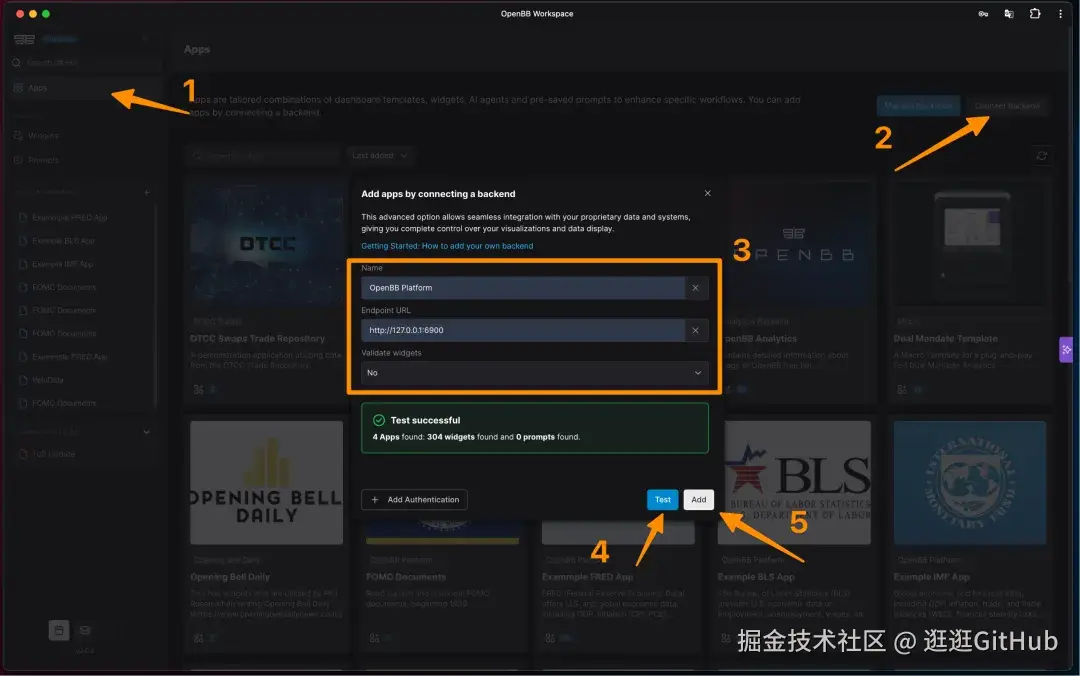Edit the Name field containing OpenBB Platform
Viewport: 1080px width, 676px height.
[x=523, y=288]
